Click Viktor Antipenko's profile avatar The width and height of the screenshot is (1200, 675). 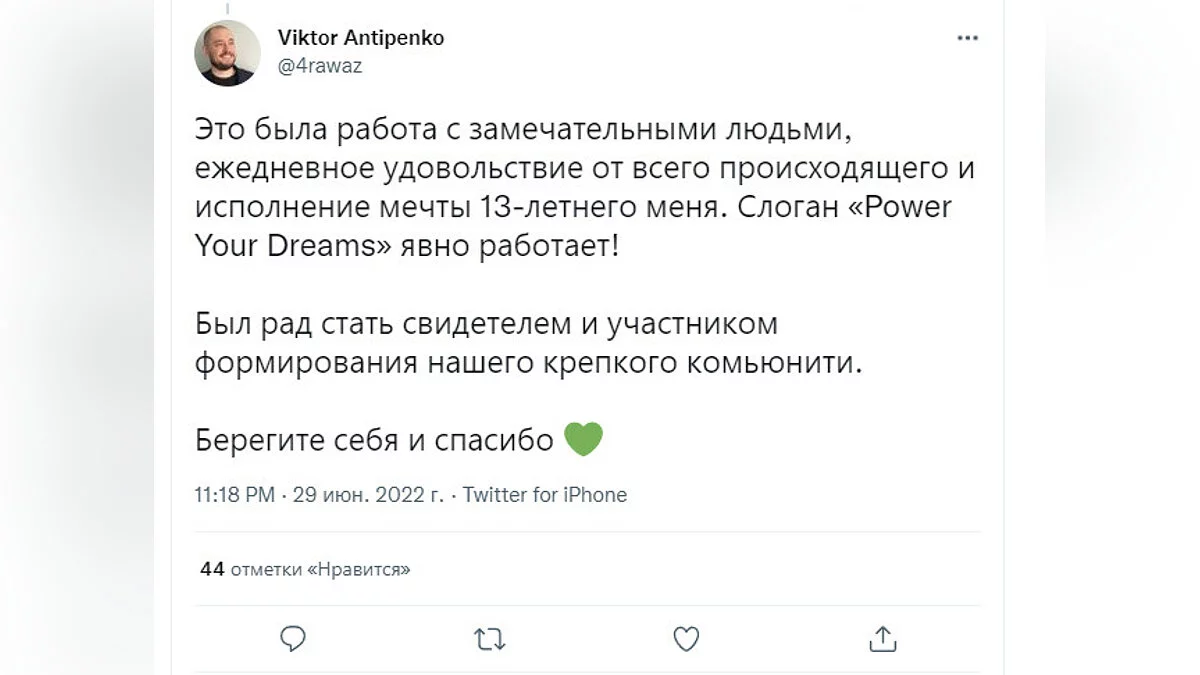pyautogui.click(x=227, y=53)
